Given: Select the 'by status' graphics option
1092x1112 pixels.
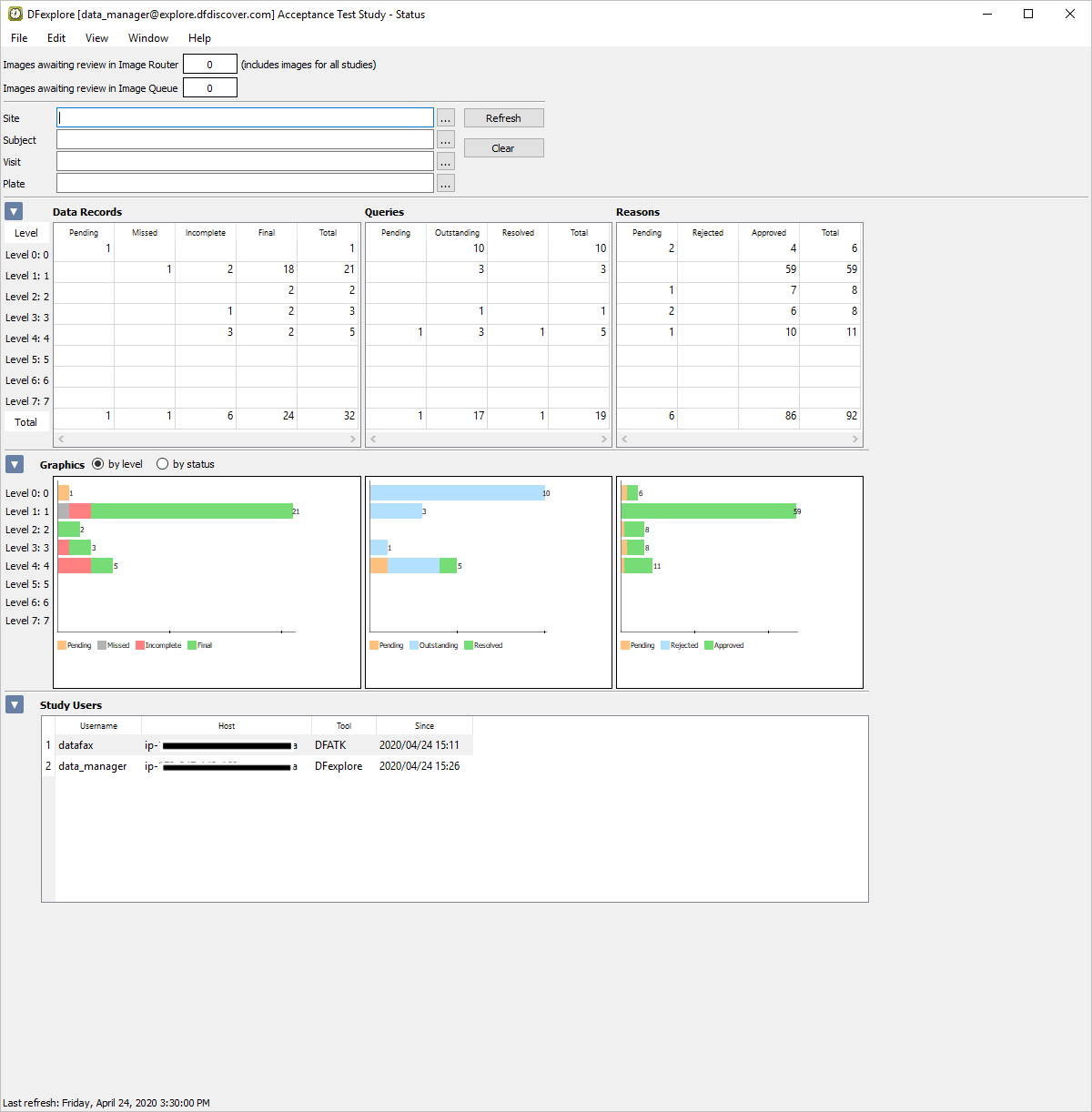Looking at the screenshot, I should click(163, 464).
